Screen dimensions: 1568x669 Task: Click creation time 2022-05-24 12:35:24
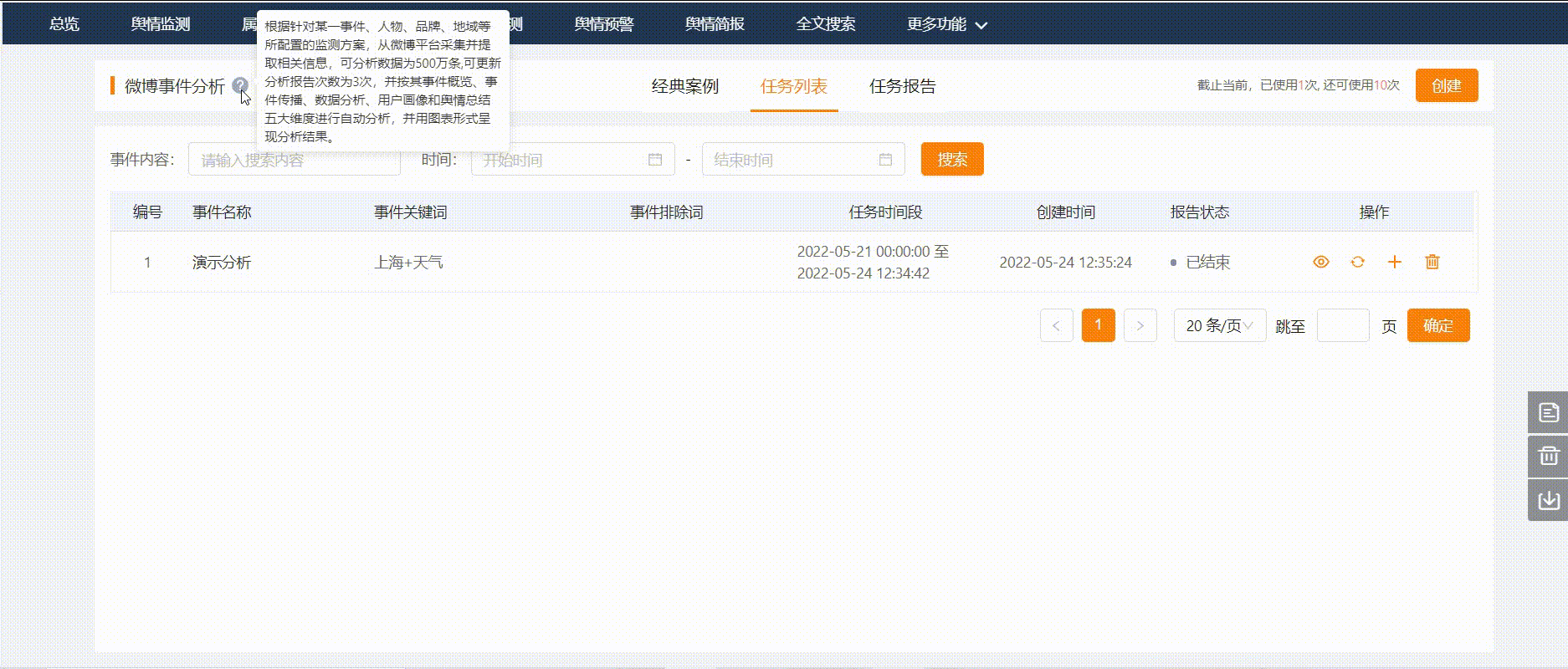click(1065, 263)
